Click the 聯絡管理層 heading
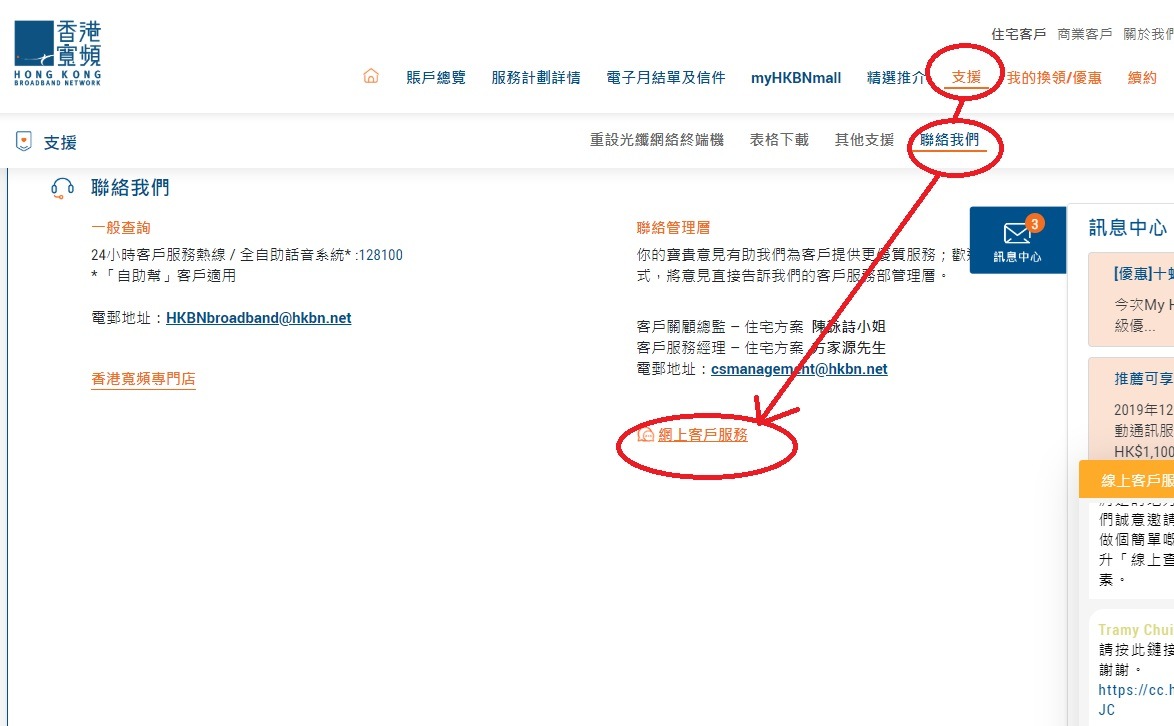Viewport: 1174px width, 726px height. coord(673,228)
